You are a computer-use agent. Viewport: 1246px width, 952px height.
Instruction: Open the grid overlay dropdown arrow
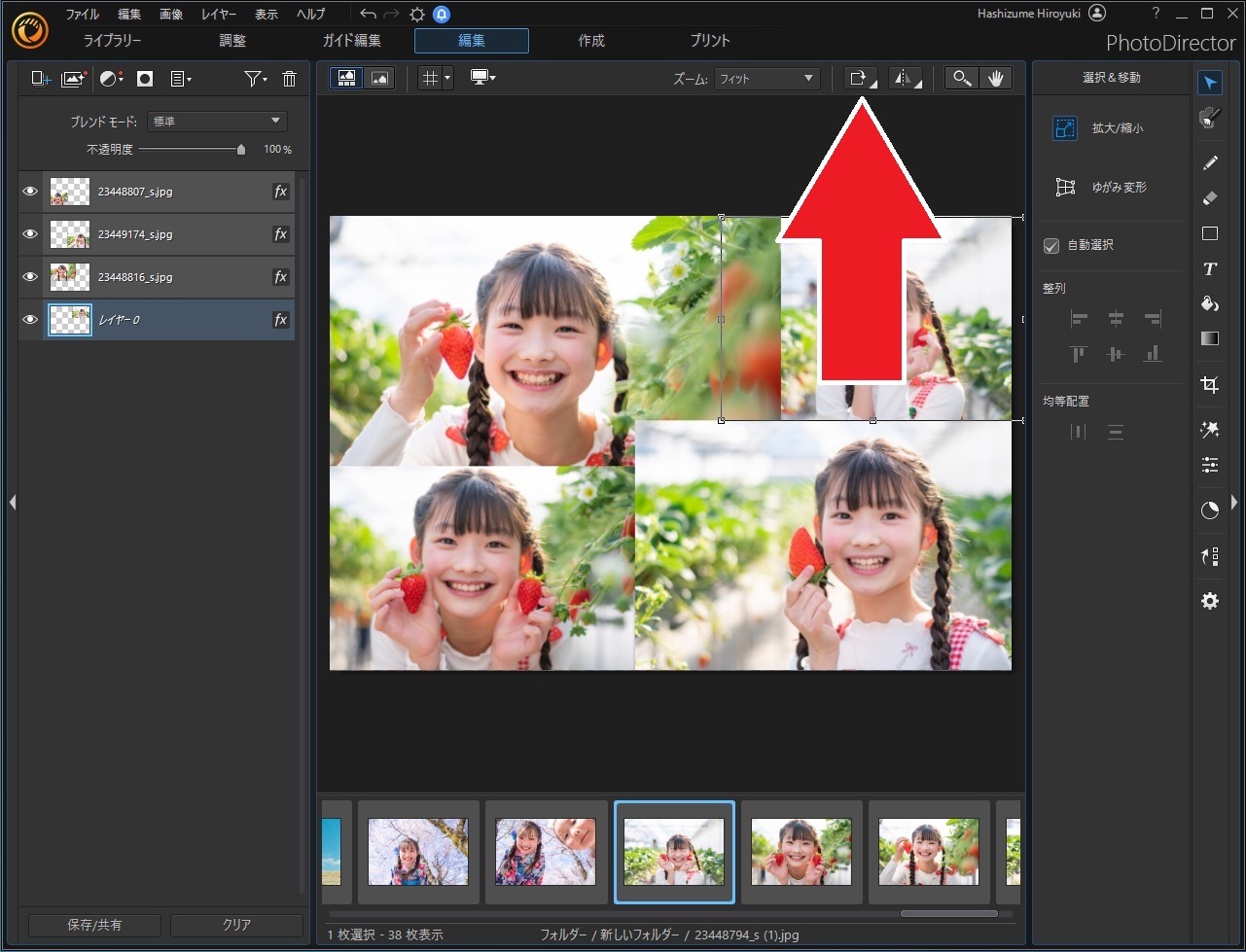[x=447, y=79]
